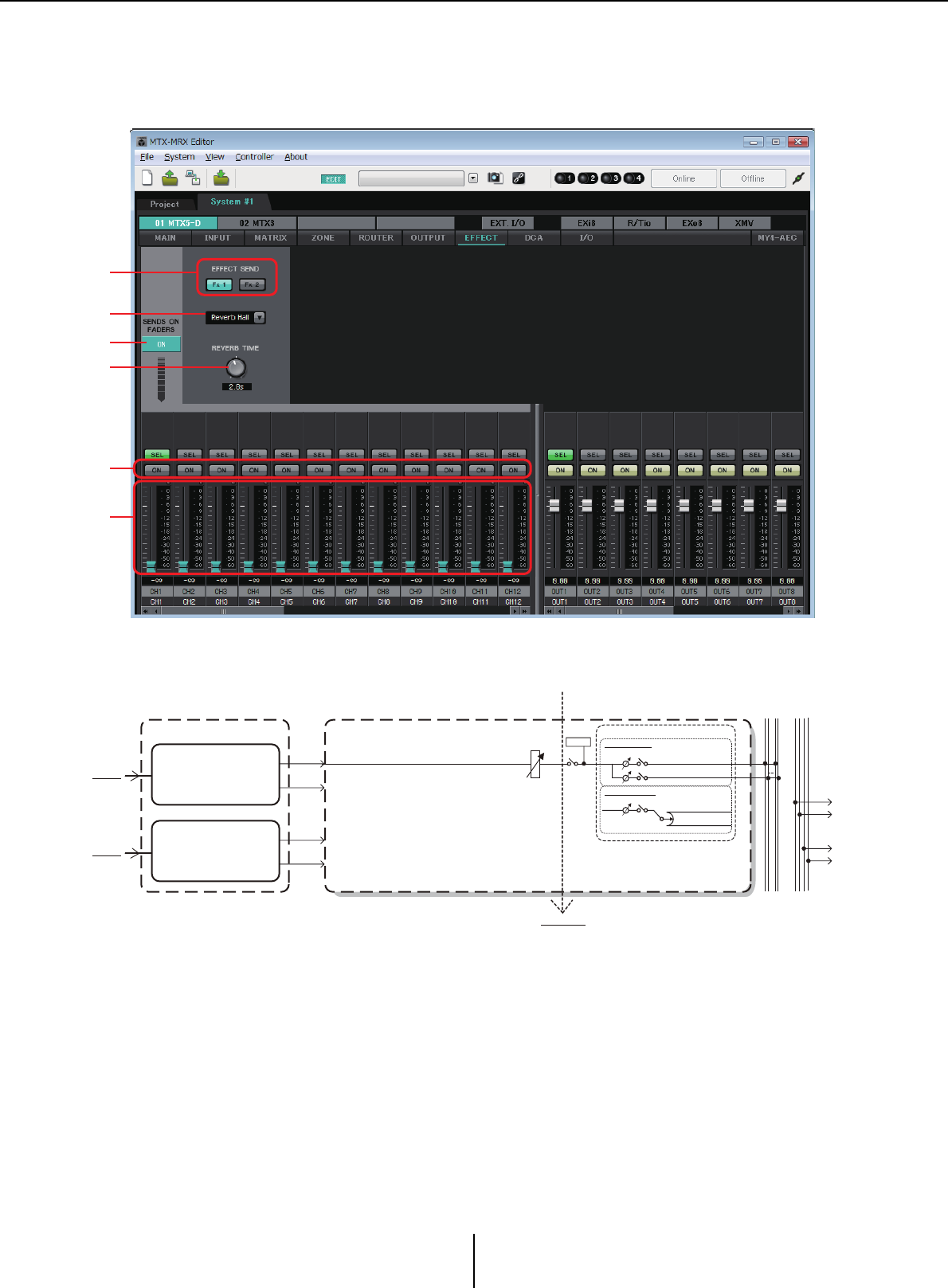The image size is (948, 1288).
Task: Switch to the MAIN screen tab
Action: (165, 237)
